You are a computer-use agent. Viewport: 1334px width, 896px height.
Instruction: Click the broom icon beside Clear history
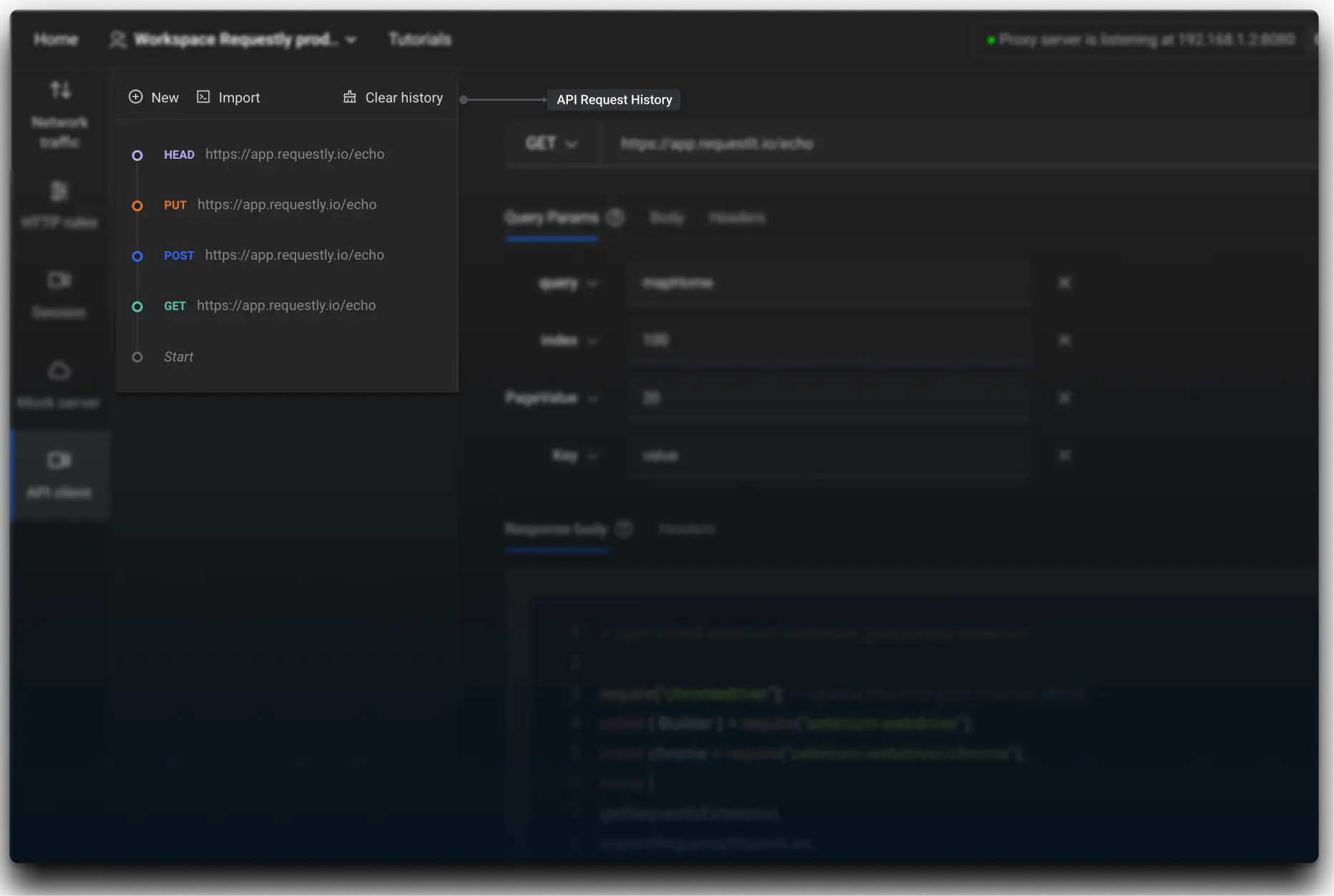[x=349, y=97]
